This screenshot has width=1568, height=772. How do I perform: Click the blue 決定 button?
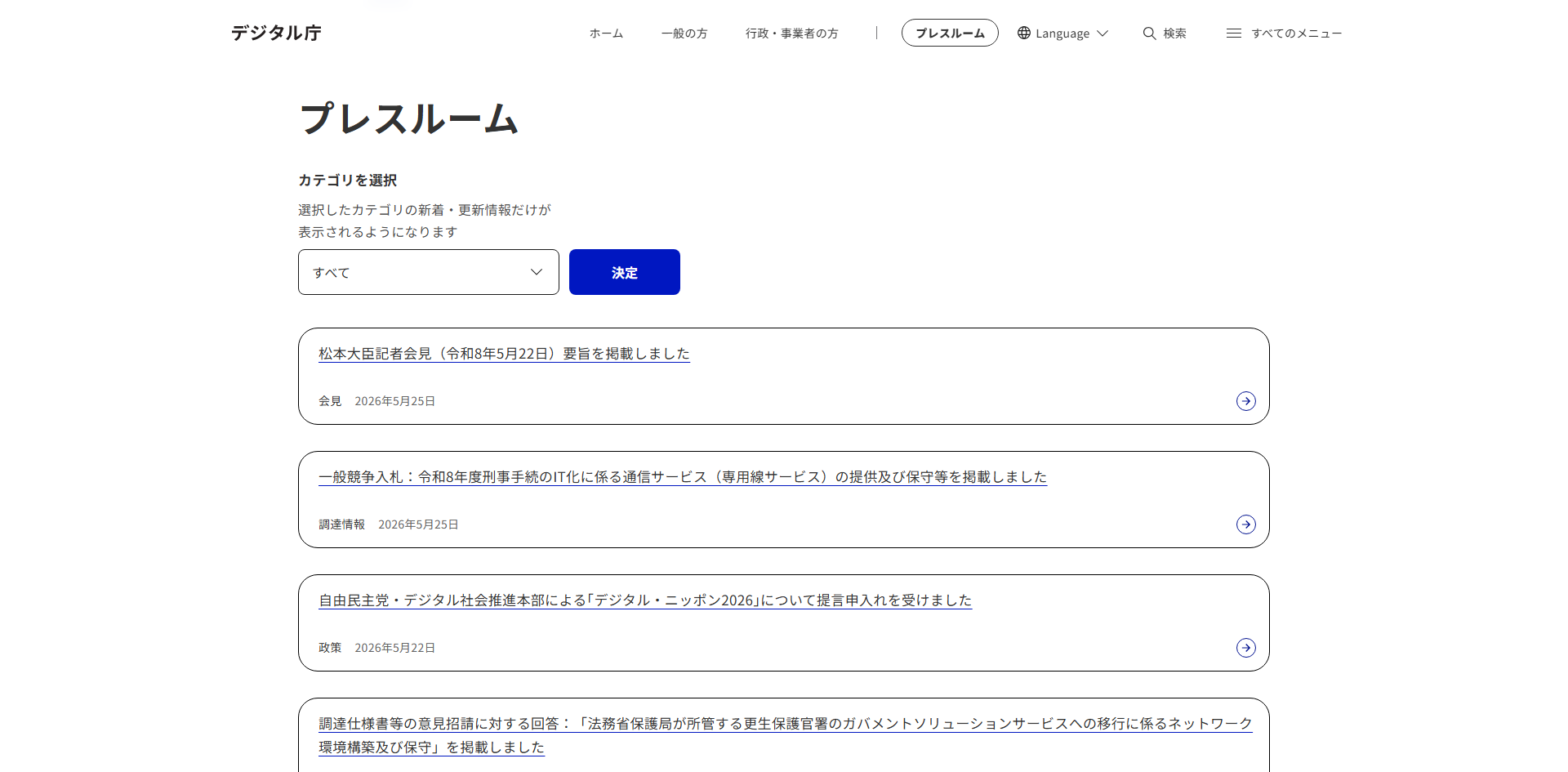pos(625,272)
